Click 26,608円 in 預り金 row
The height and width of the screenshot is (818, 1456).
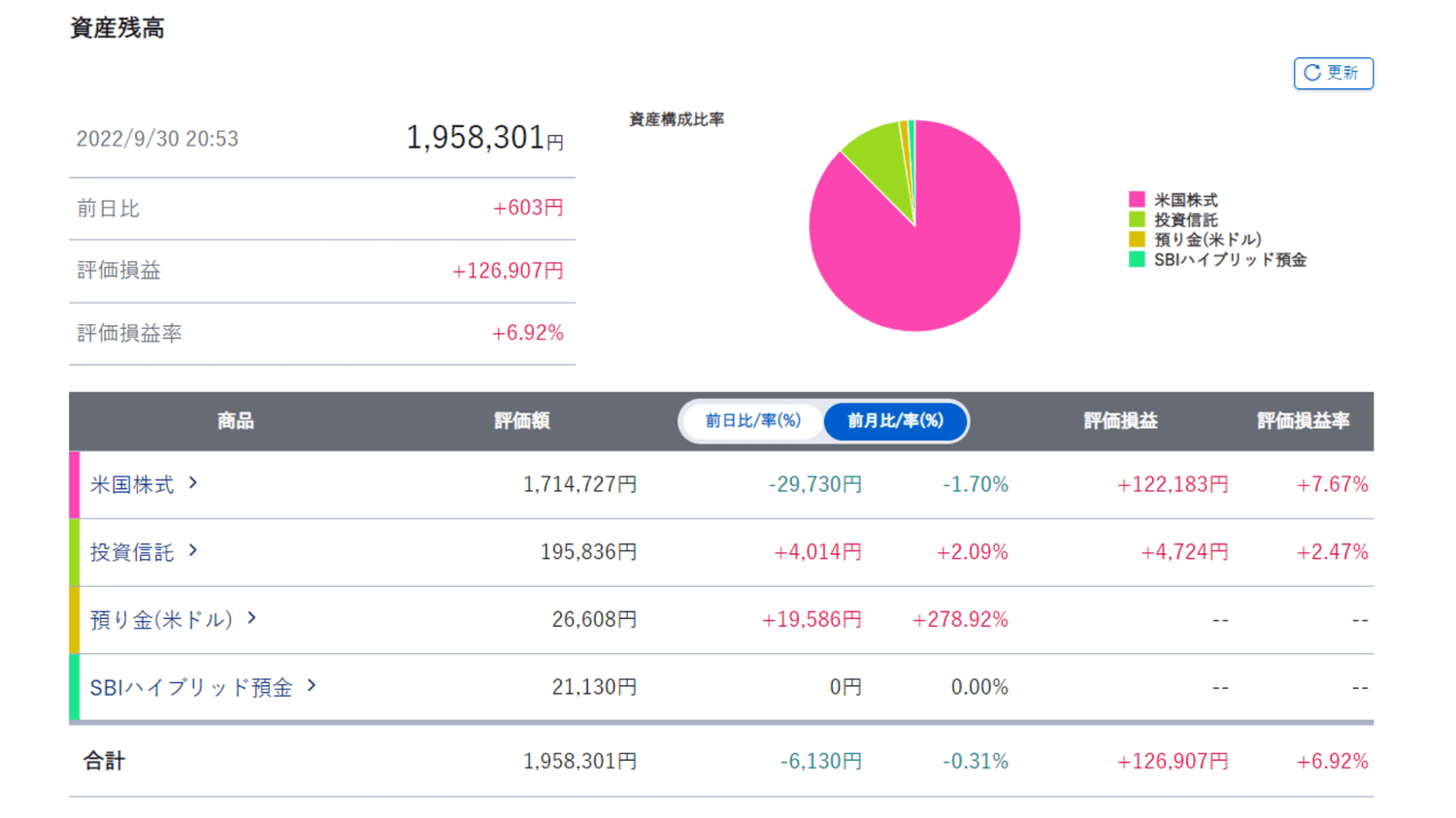tap(594, 619)
